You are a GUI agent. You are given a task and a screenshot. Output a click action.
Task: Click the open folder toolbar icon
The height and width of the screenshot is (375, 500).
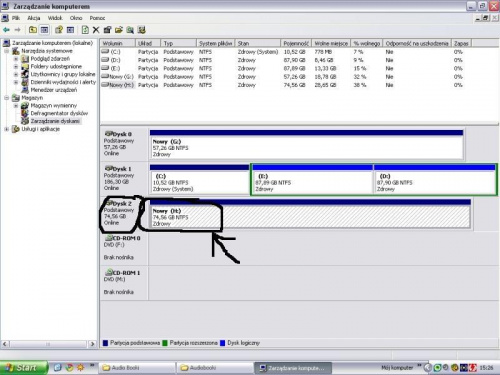tap(119, 30)
